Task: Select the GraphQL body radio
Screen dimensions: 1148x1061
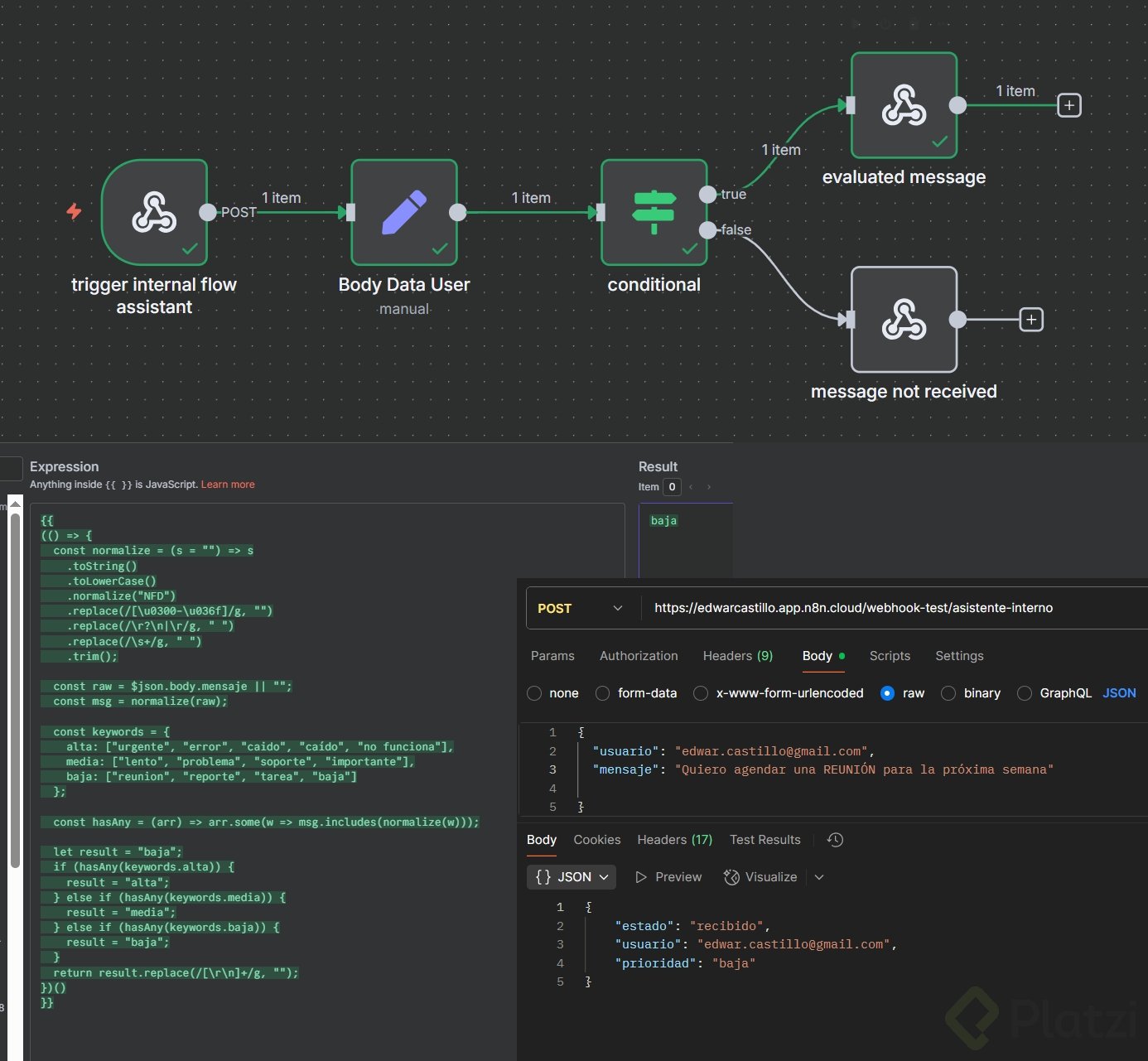Action: click(x=1025, y=693)
